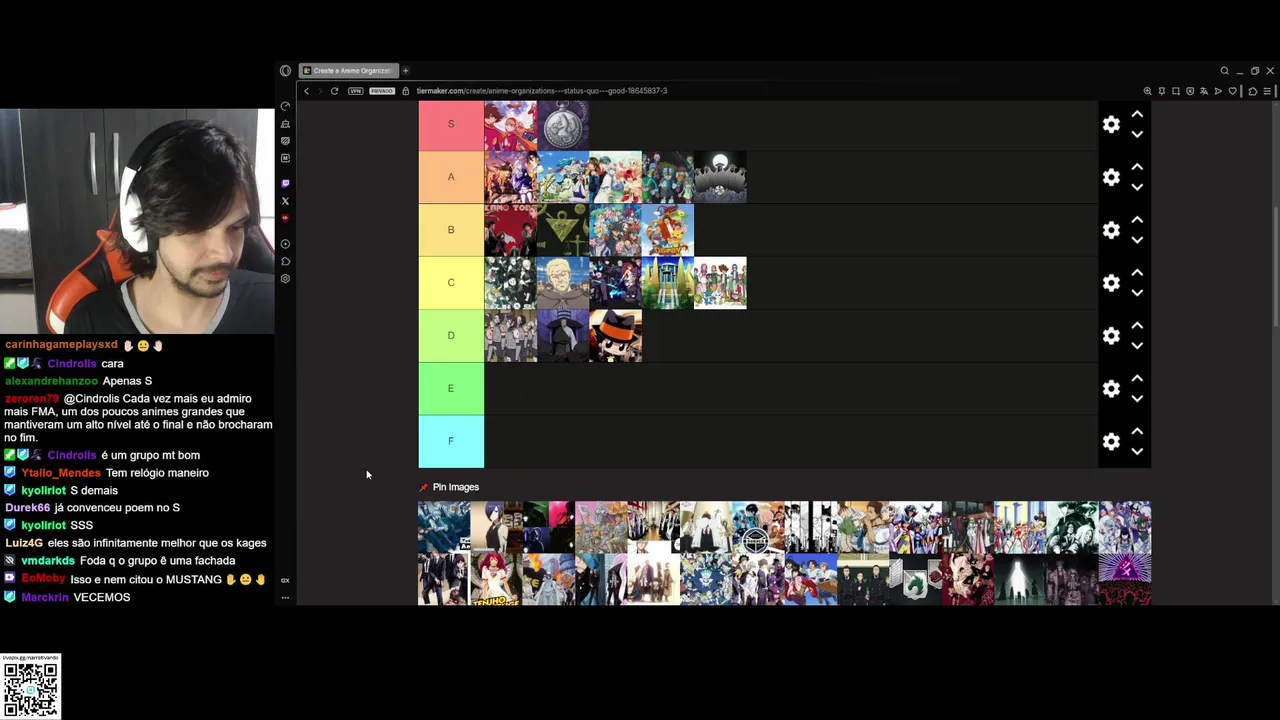Open page zoom magnifier in toolbar

click(1147, 91)
